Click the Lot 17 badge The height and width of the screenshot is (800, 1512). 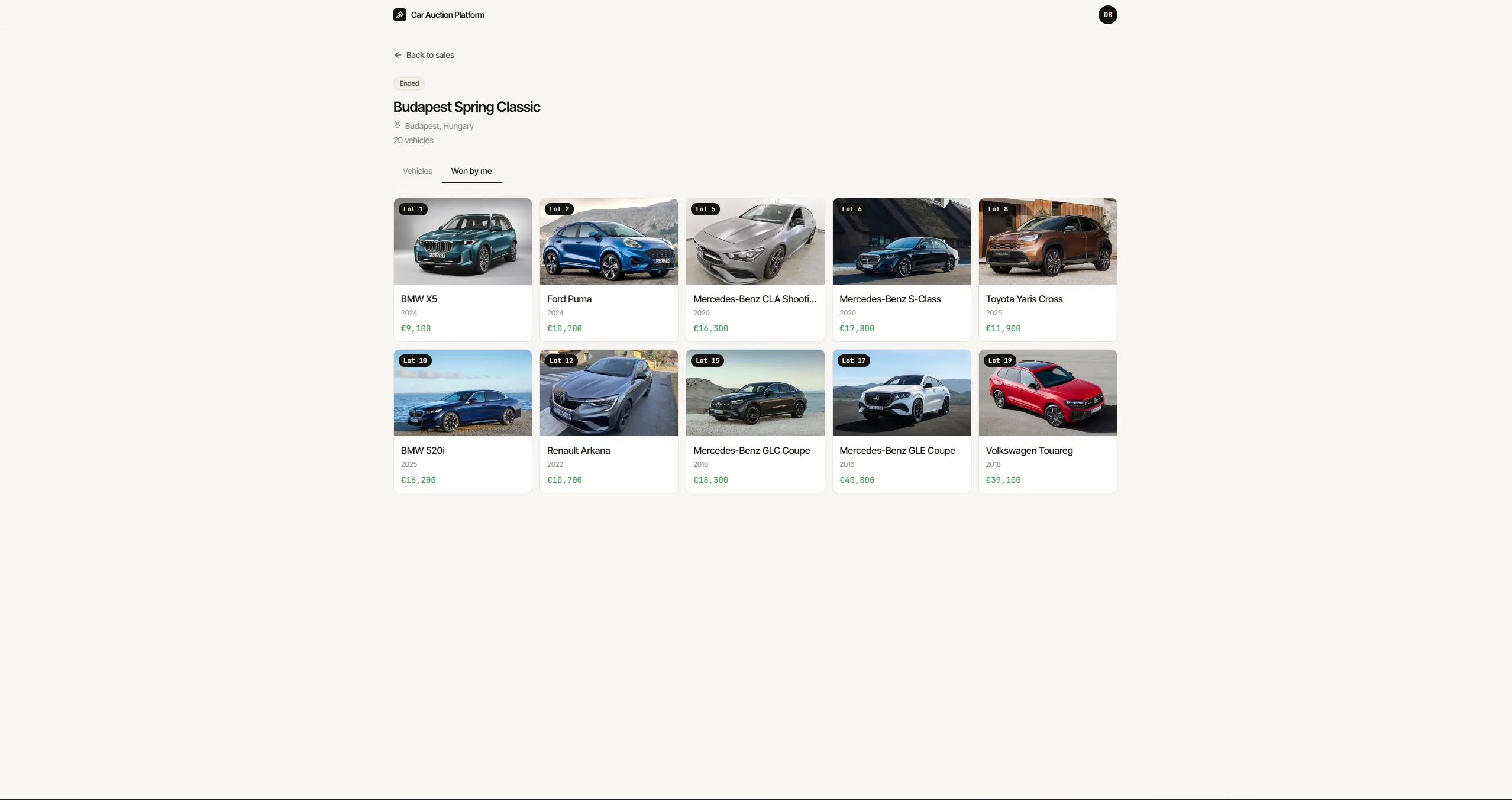point(854,360)
